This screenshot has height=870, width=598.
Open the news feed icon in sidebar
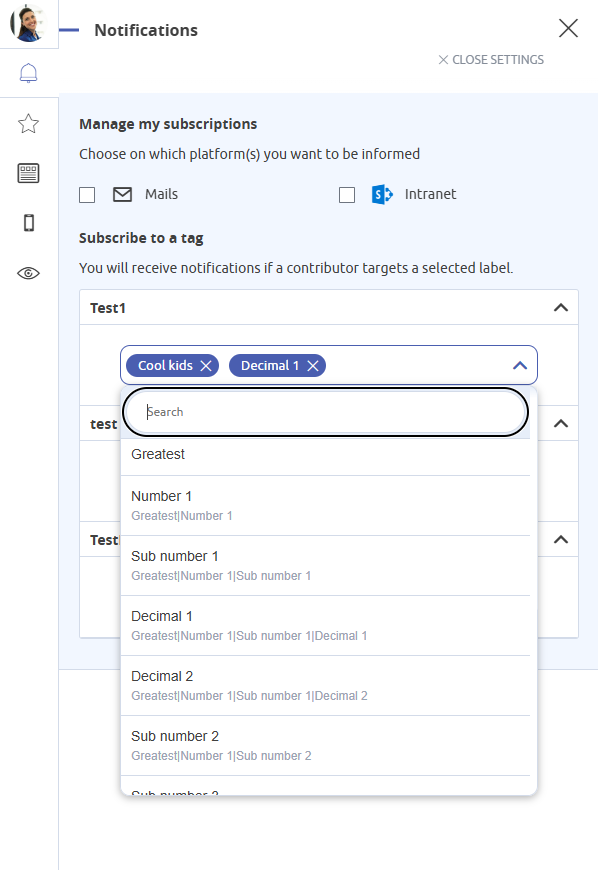(x=28, y=173)
